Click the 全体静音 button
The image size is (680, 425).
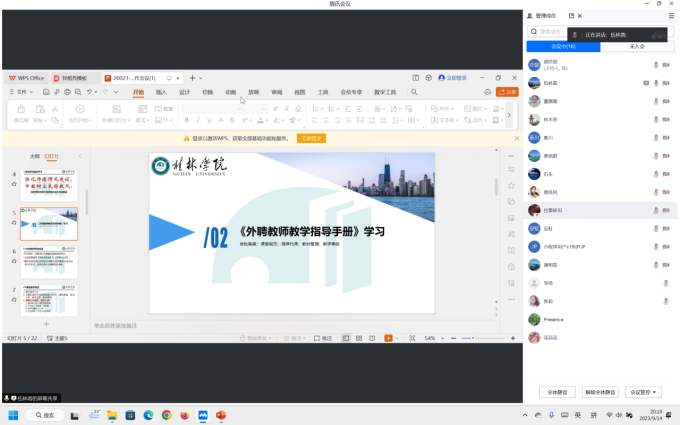558,392
